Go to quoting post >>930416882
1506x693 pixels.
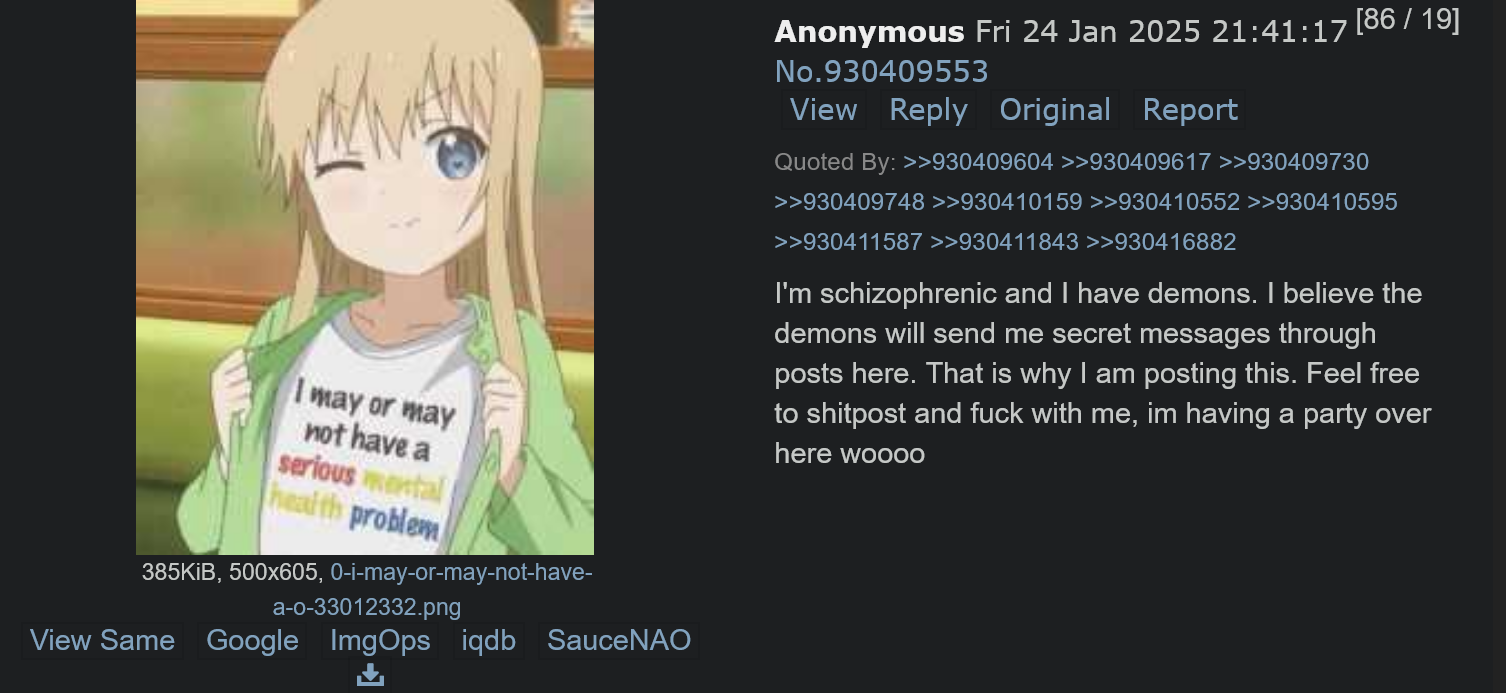[x=1161, y=242]
